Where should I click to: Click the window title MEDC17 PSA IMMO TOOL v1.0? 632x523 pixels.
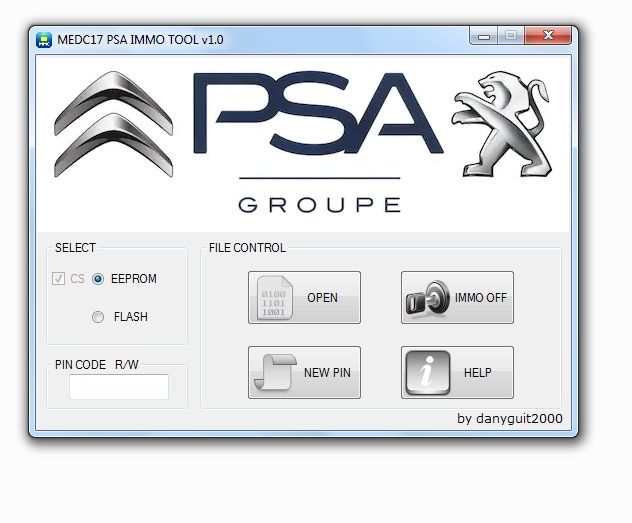coord(141,40)
